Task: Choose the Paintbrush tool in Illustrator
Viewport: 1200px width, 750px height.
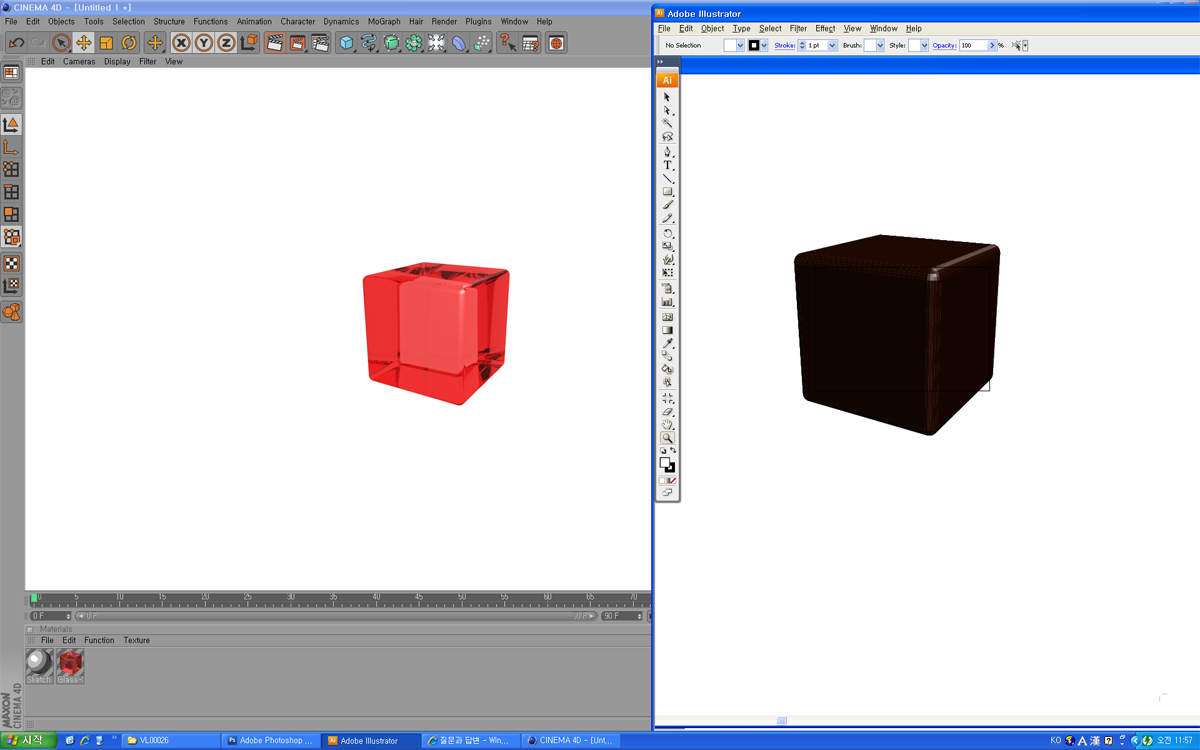Action: (667, 205)
